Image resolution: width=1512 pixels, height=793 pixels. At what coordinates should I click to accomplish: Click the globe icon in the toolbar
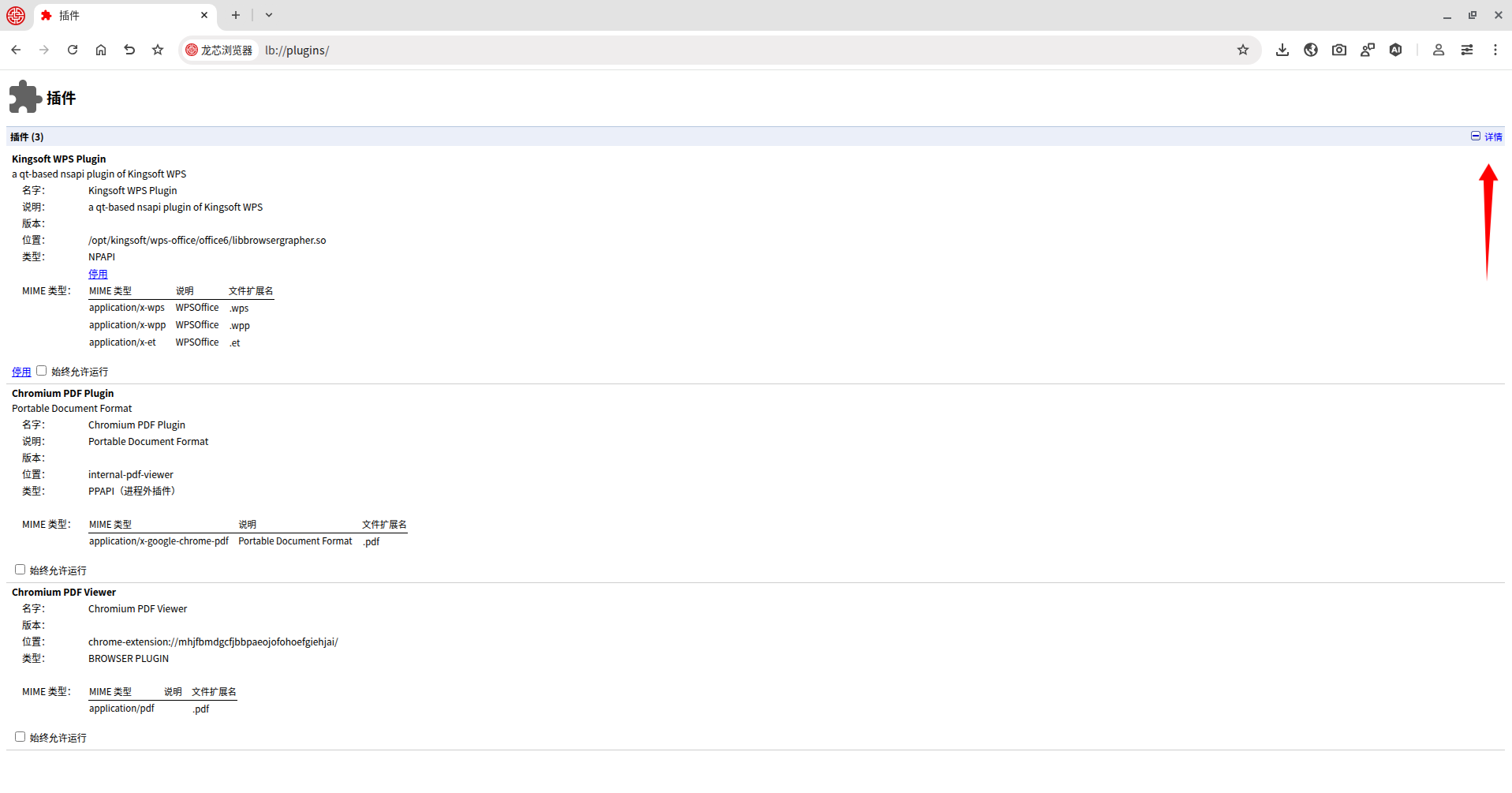tap(1310, 50)
